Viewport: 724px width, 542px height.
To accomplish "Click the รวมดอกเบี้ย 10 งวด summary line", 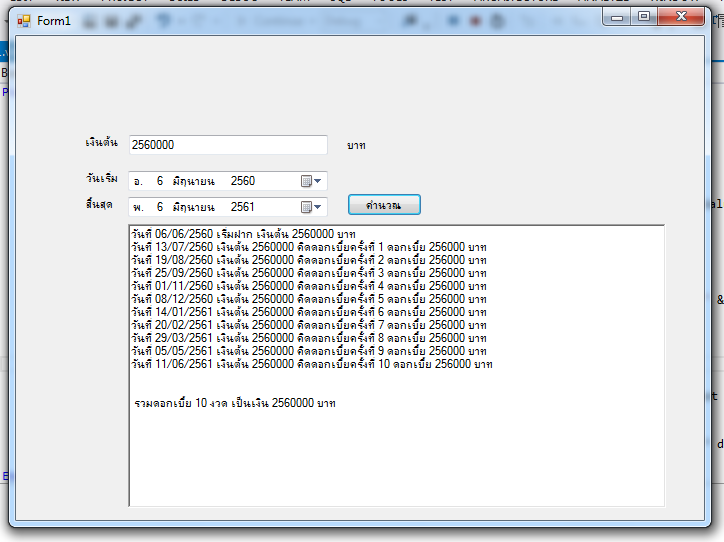I will (x=235, y=403).
